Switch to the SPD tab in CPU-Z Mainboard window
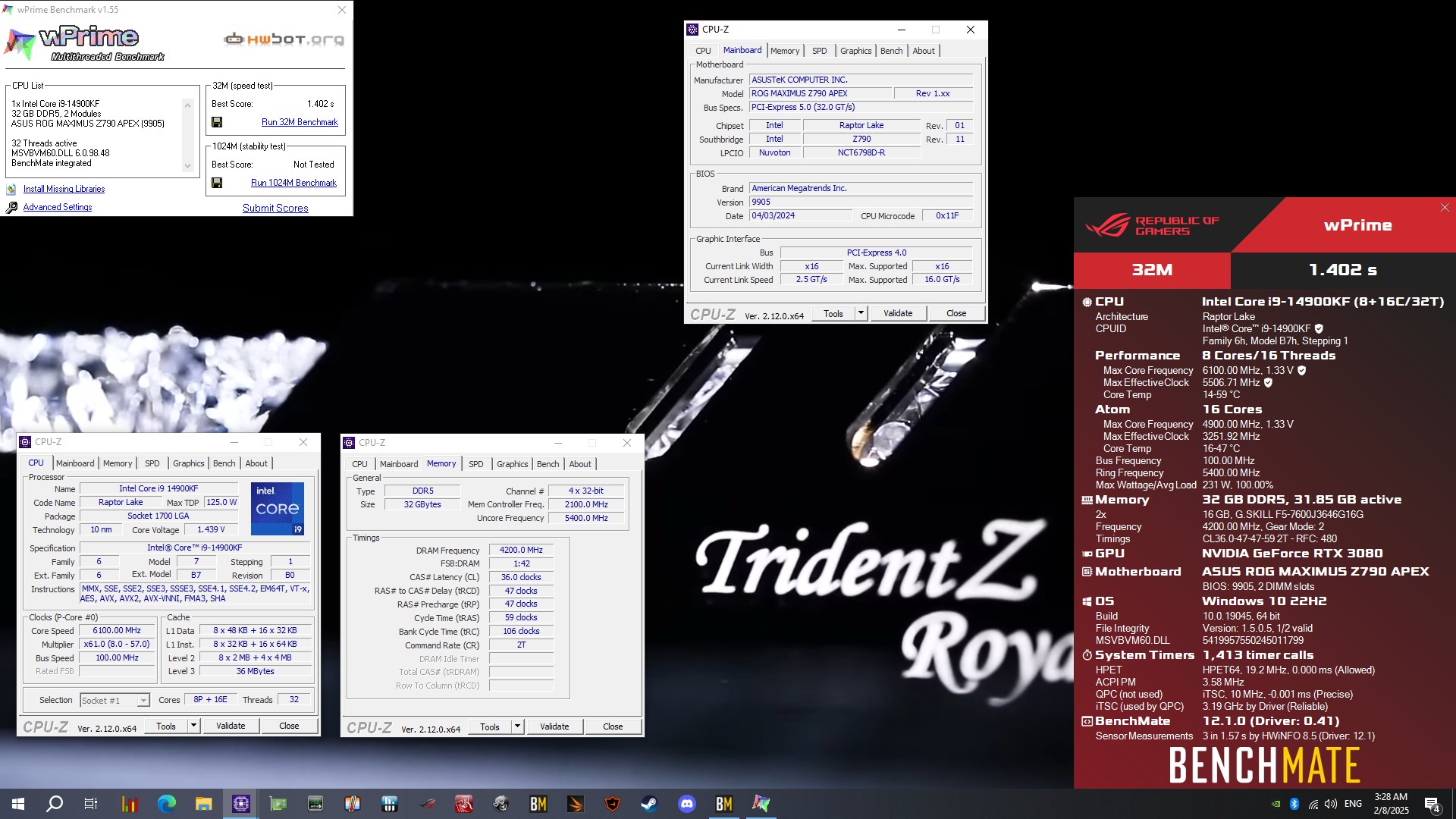The height and width of the screenshot is (819, 1456). click(819, 51)
